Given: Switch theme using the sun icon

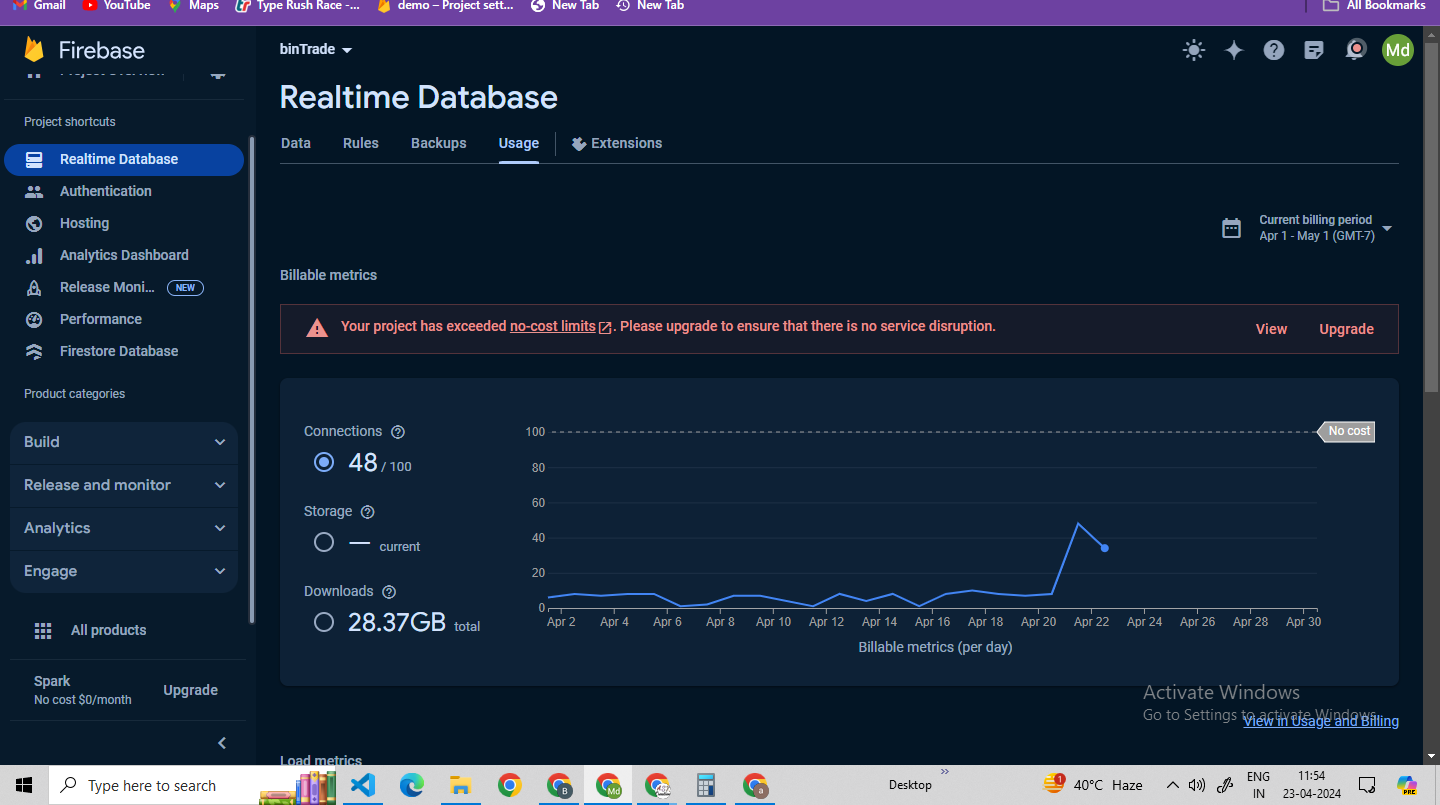Looking at the screenshot, I should tap(1193, 50).
